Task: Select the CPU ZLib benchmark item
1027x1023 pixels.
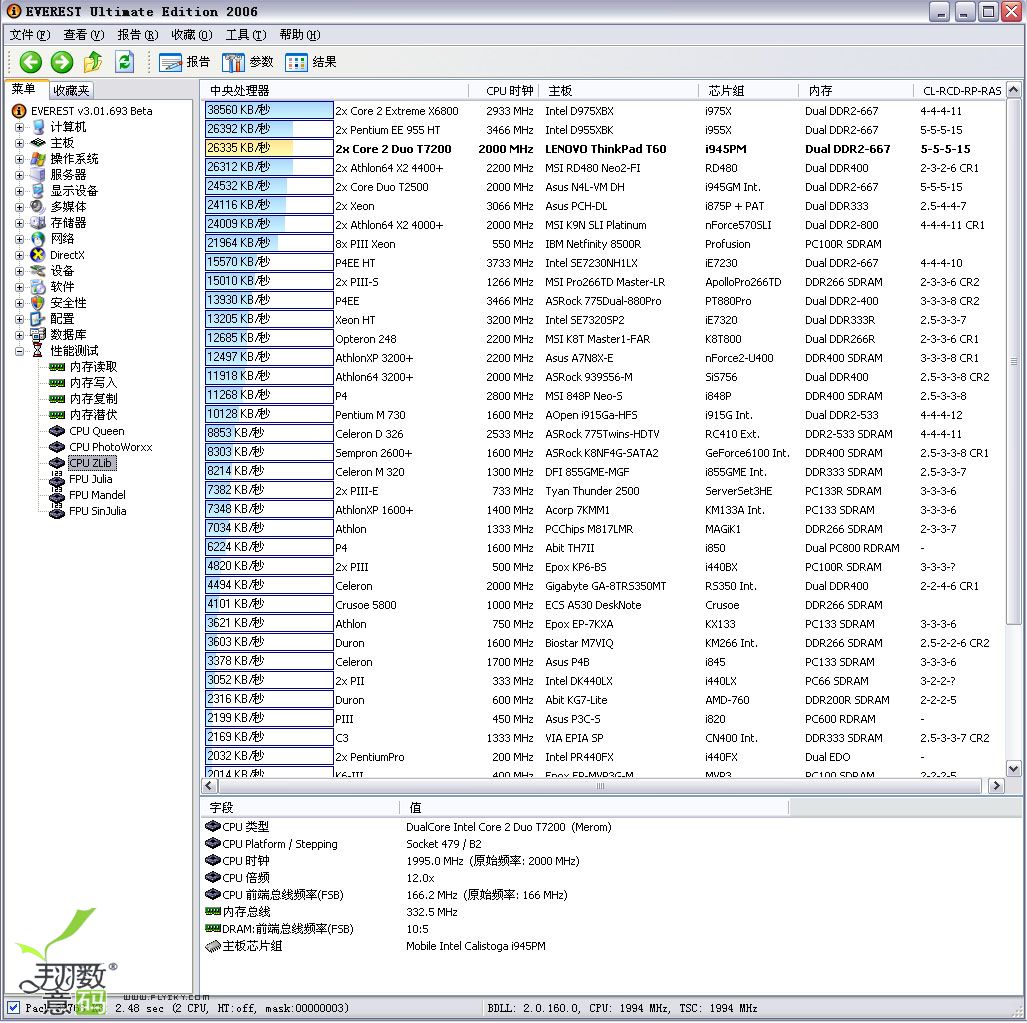Action: click(91, 463)
